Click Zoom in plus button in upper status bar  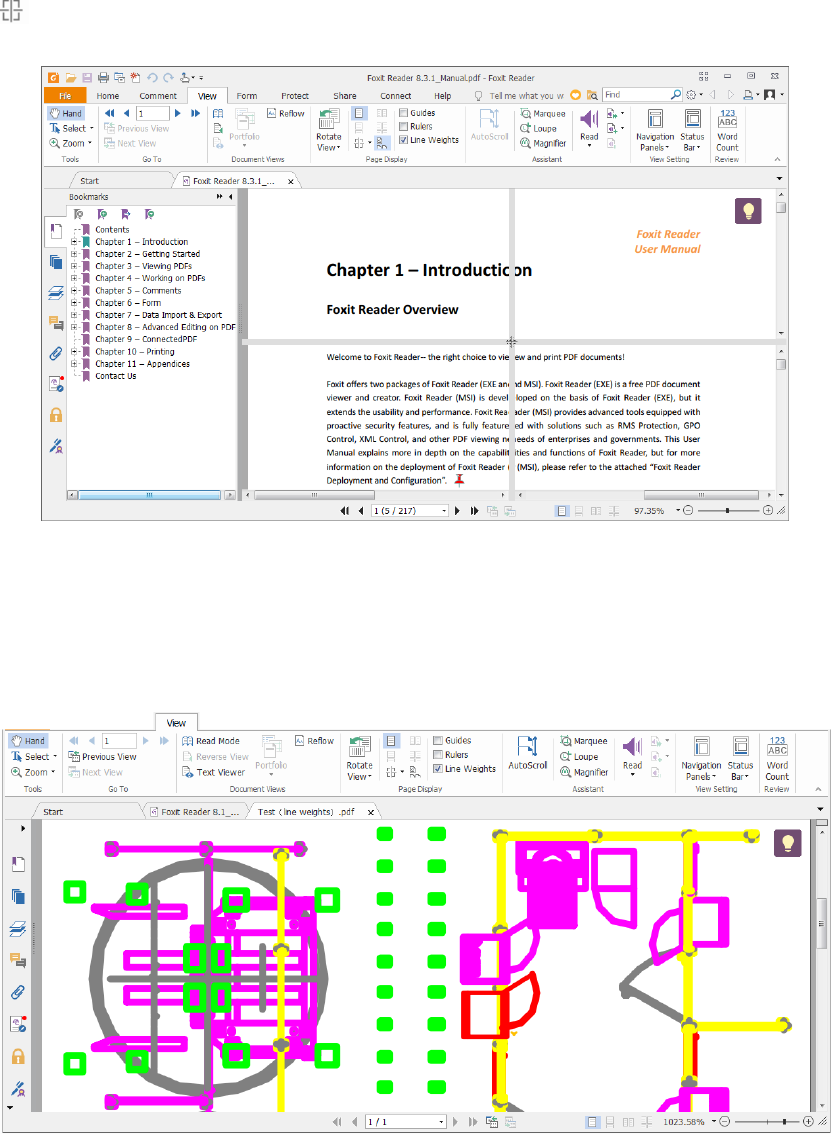pyautogui.click(x=768, y=511)
